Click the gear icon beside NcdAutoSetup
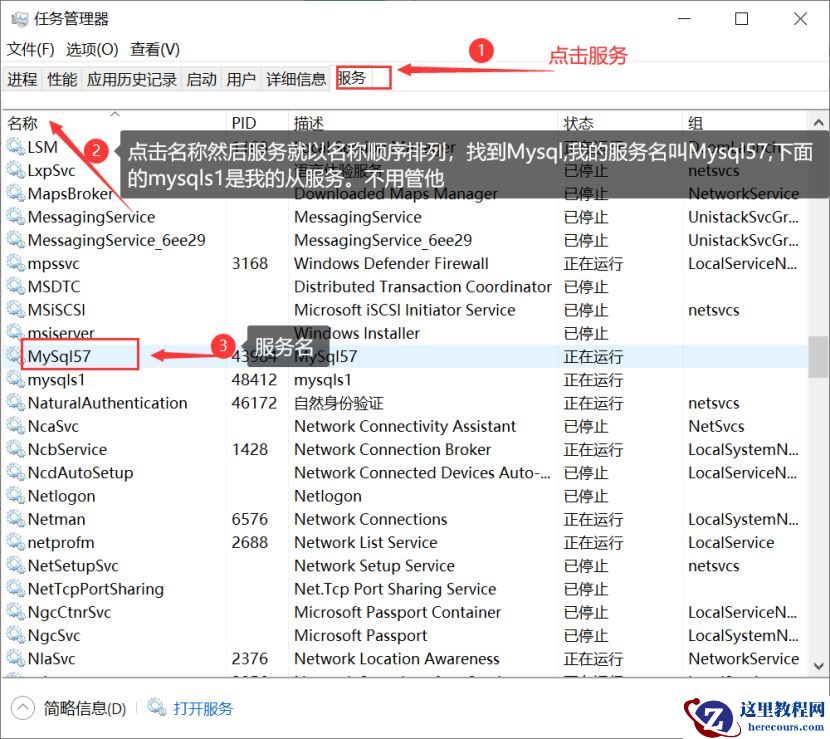 point(15,473)
